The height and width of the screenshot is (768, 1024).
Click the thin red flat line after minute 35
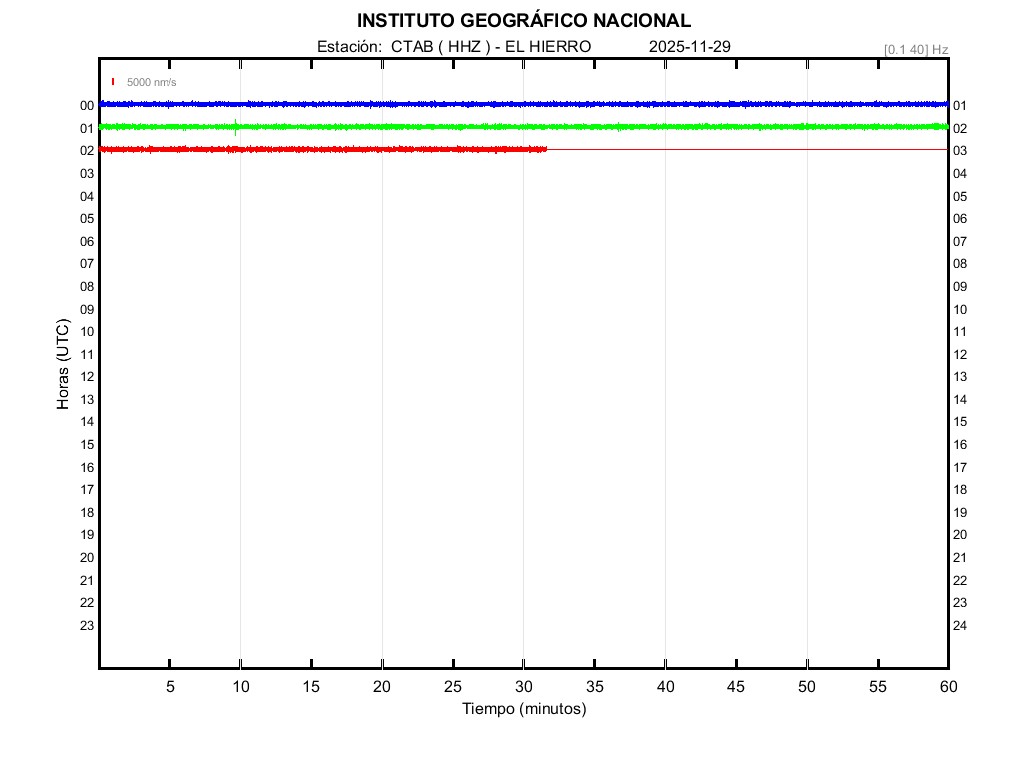750,149
